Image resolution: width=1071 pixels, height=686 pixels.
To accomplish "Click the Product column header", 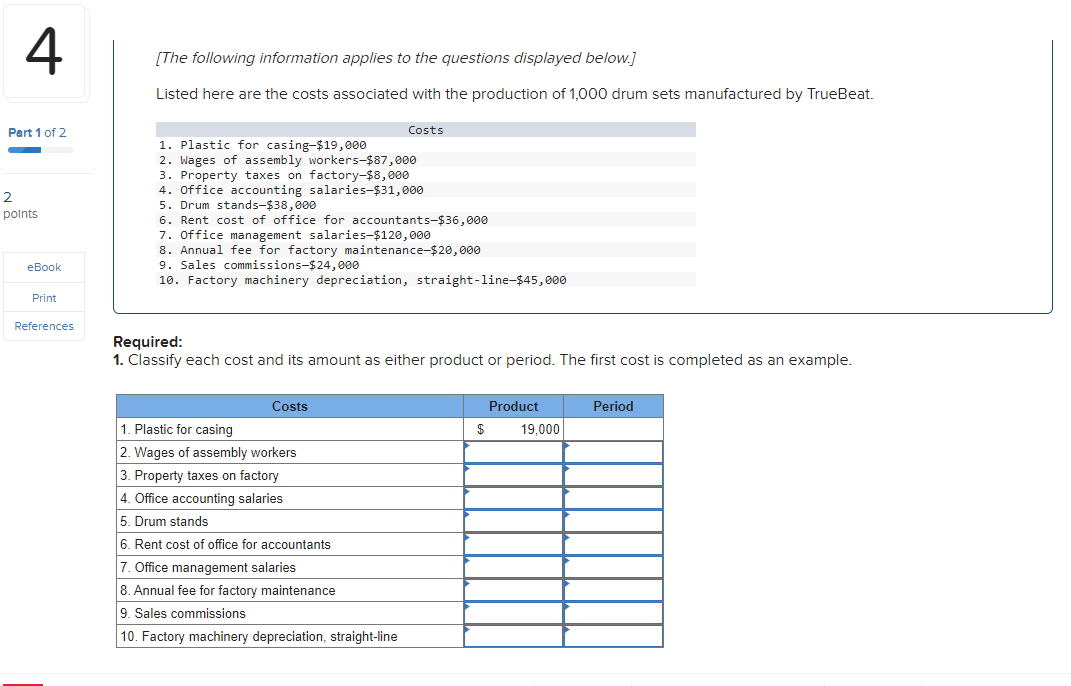I will tap(513, 406).
